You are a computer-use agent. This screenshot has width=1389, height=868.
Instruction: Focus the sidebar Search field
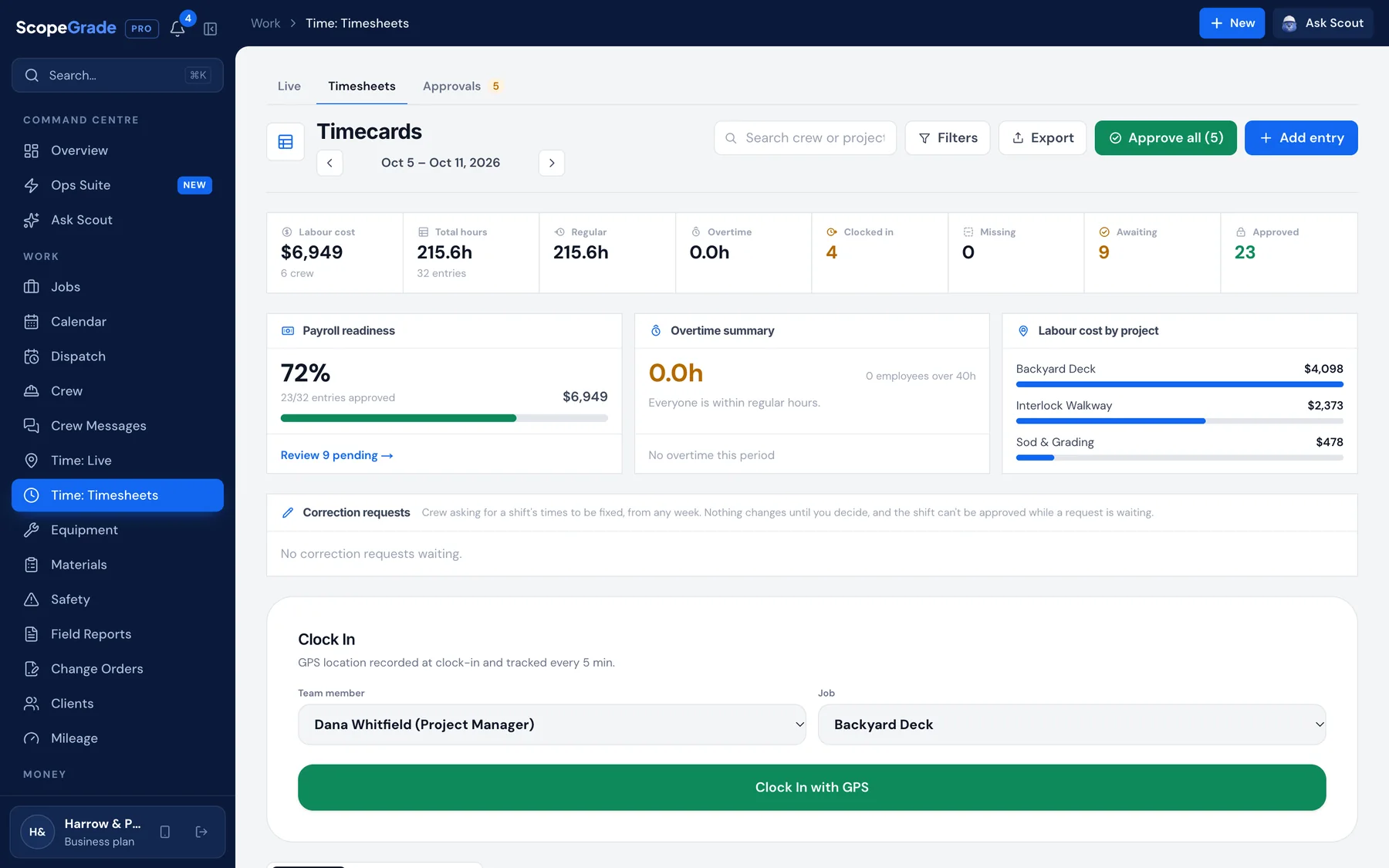click(117, 76)
